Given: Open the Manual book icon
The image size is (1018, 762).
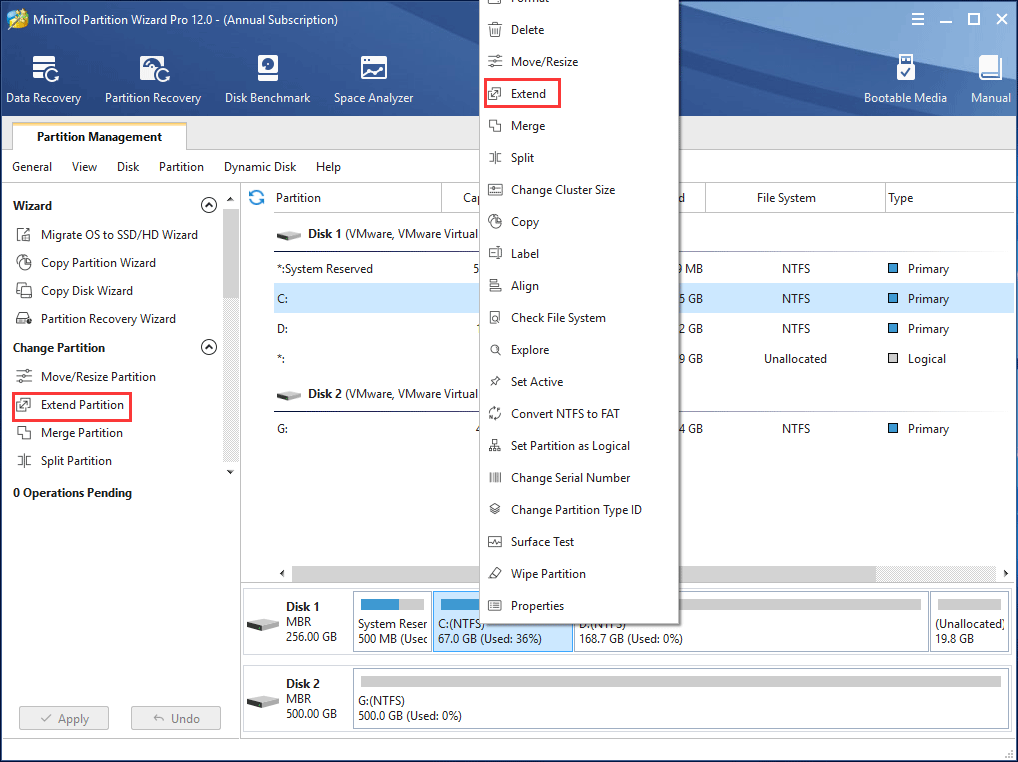Looking at the screenshot, I should 990,79.
